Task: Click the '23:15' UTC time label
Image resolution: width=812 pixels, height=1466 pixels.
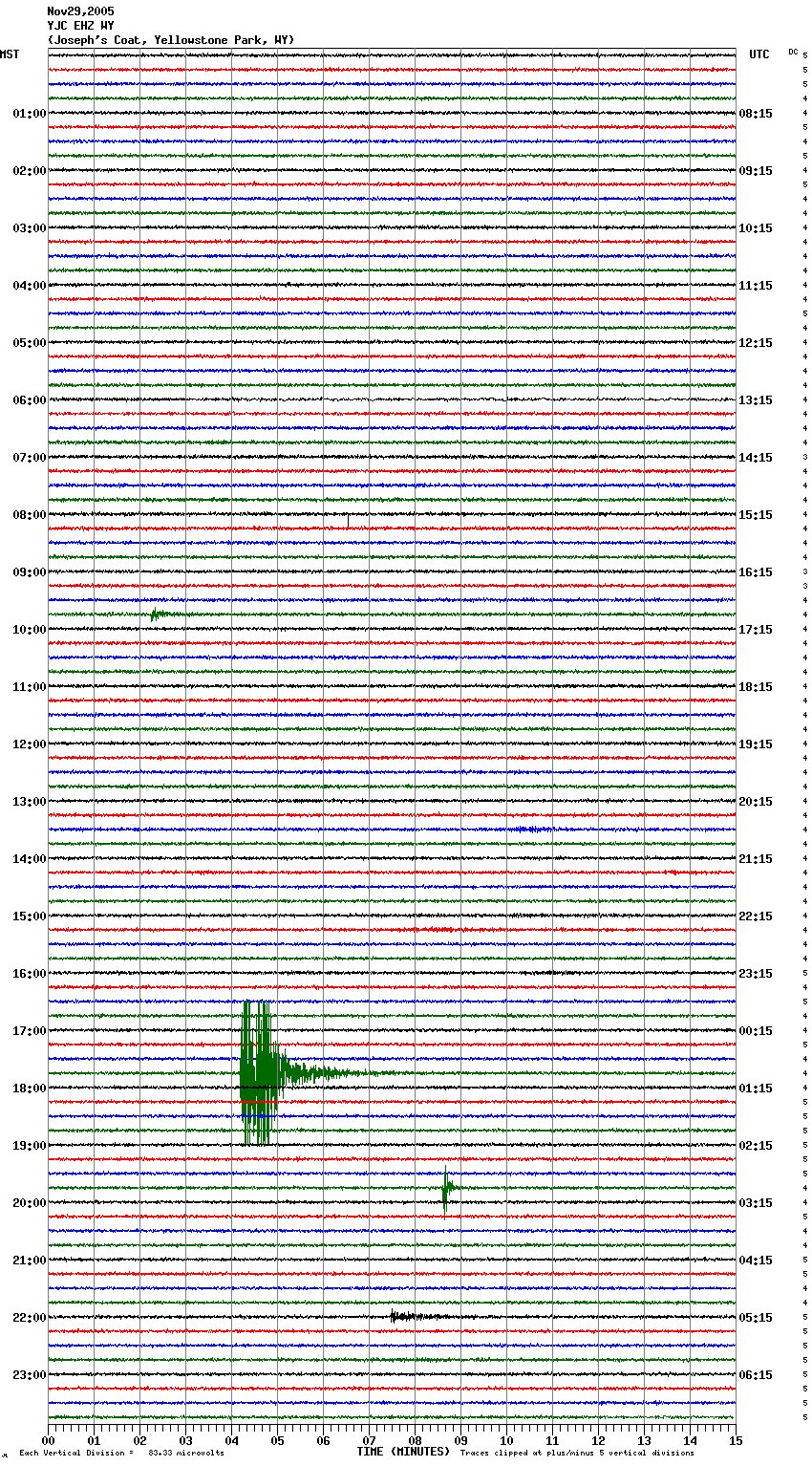Action: click(x=756, y=974)
